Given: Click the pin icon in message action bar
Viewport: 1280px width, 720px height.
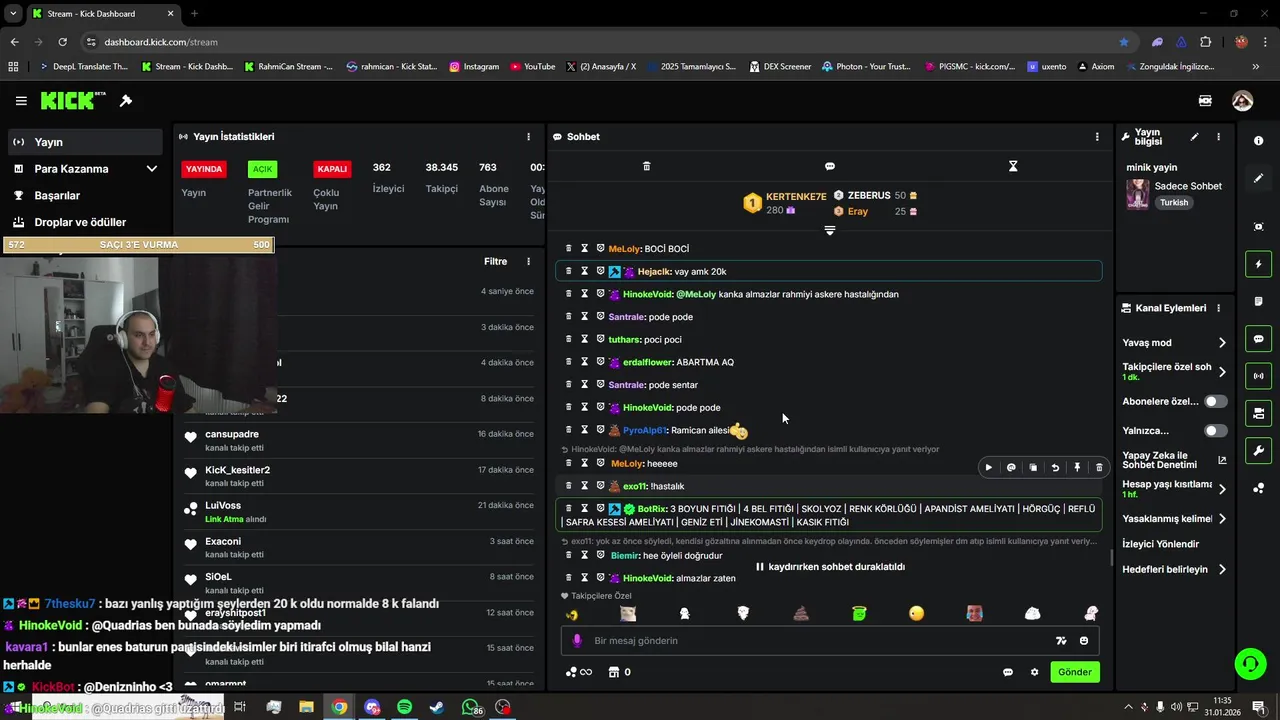Looking at the screenshot, I should point(1077,467).
